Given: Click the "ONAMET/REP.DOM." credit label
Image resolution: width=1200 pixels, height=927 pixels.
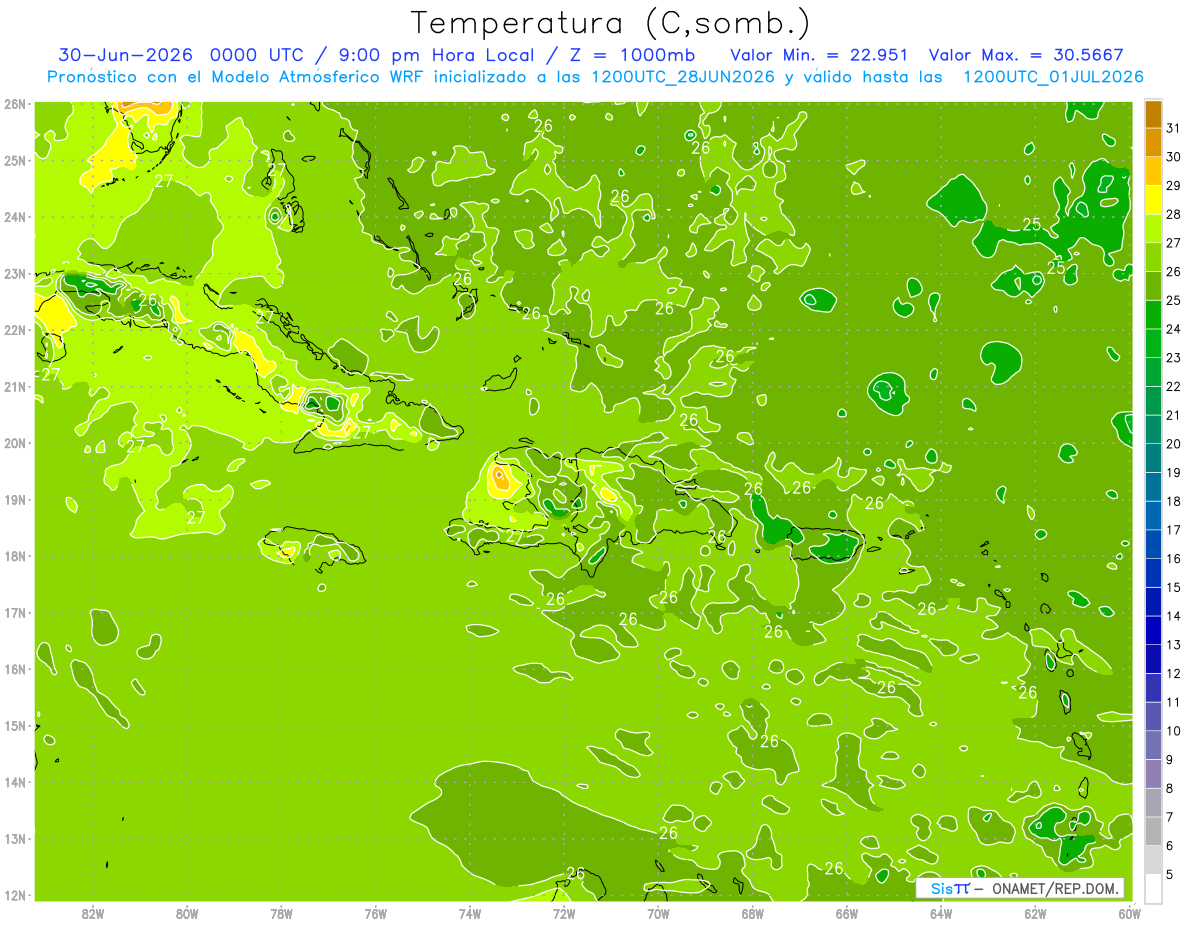Looking at the screenshot, I should click(1055, 888).
